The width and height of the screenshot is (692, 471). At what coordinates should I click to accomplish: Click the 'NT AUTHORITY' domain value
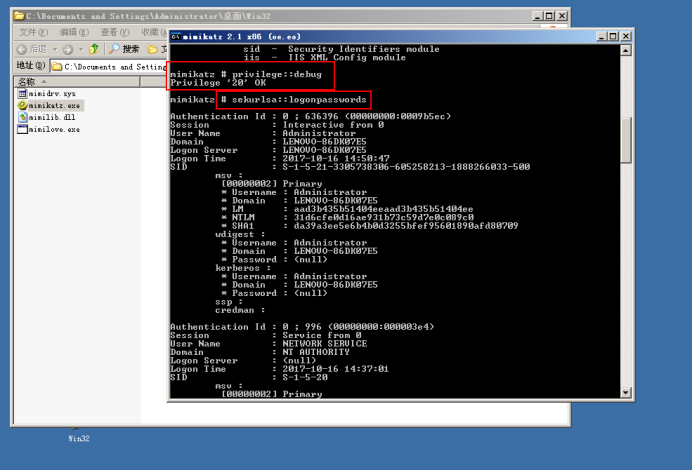[316, 352]
